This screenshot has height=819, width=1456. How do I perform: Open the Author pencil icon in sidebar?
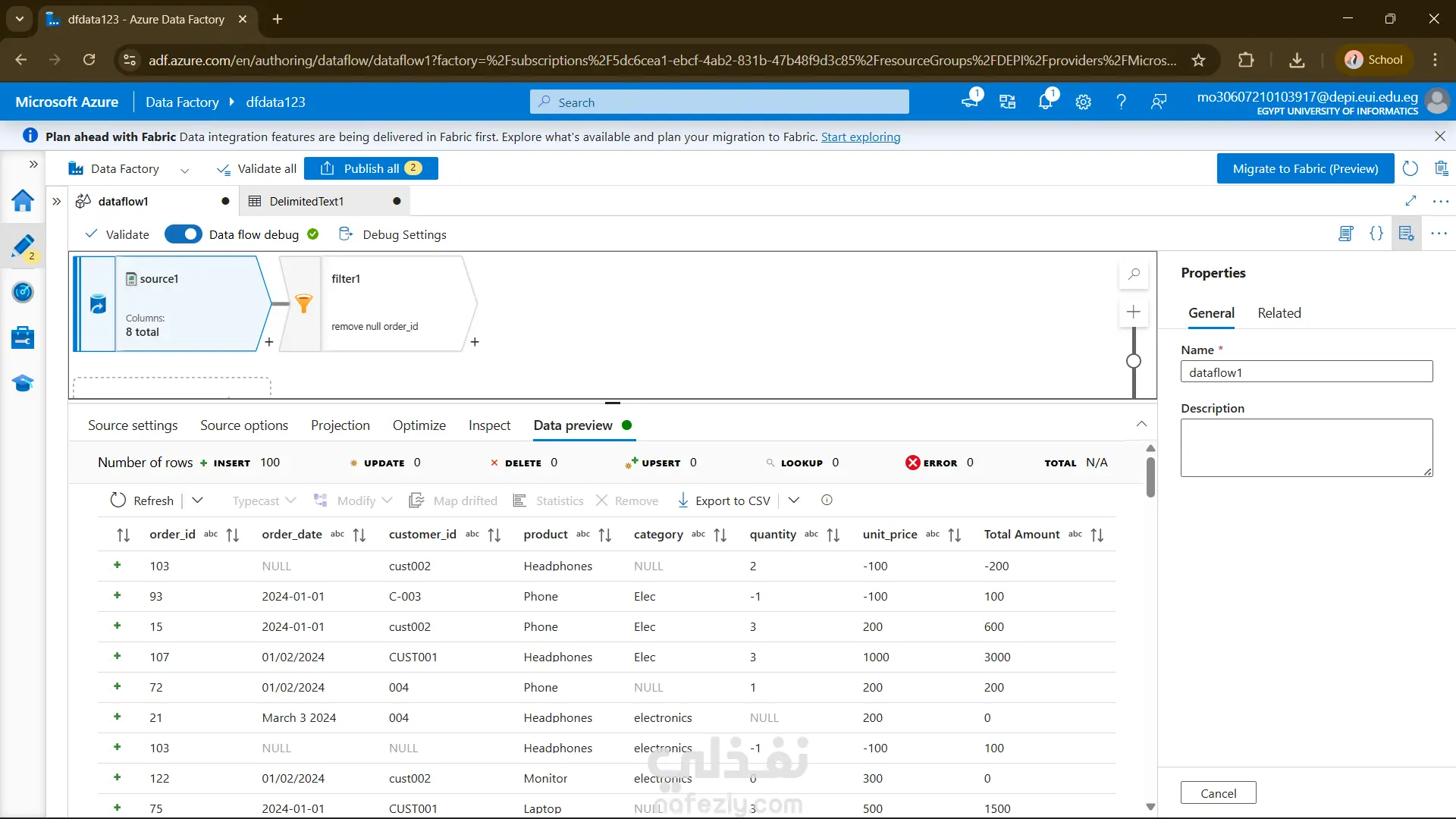click(x=23, y=246)
